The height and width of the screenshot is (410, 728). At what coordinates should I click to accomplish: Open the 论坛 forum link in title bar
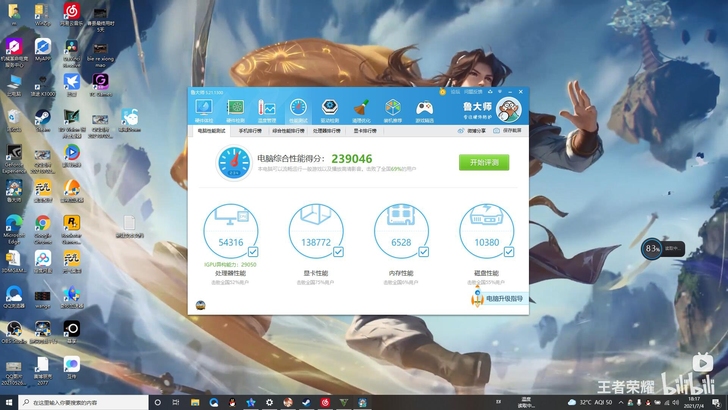455,92
